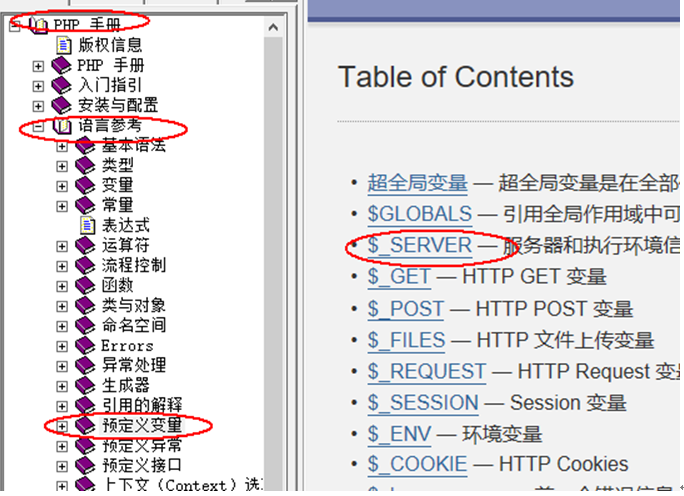The image size is (684, 496).
Task: Select 表达式 in the contents tree
Action: click(x=126, y=226)
